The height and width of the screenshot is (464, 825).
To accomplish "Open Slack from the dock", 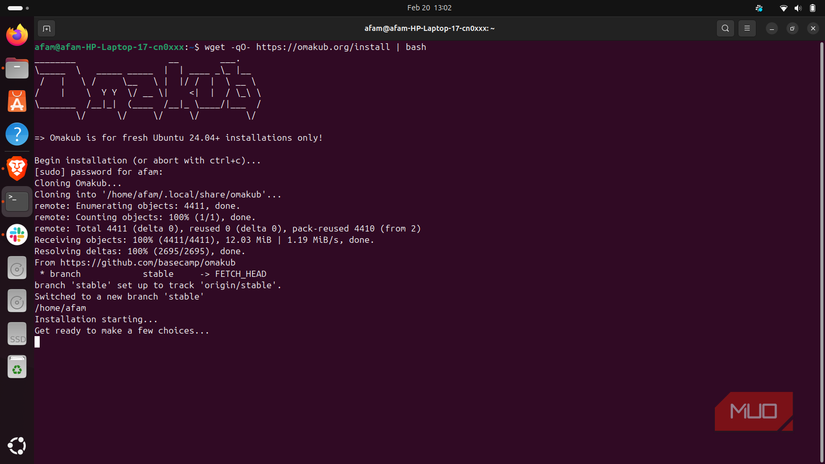I will point(17,235).
